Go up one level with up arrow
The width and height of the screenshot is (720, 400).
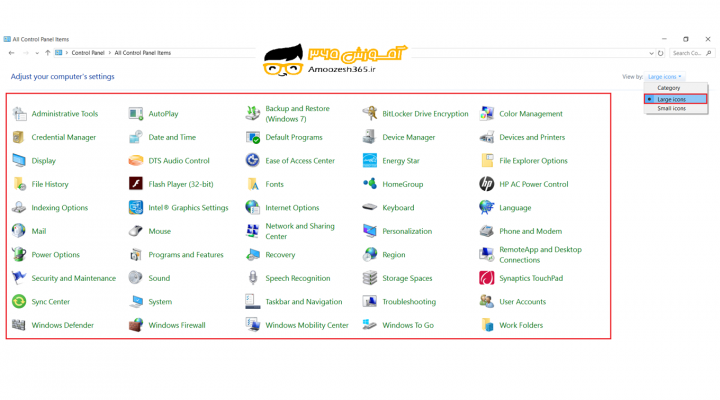coord(48,53)
